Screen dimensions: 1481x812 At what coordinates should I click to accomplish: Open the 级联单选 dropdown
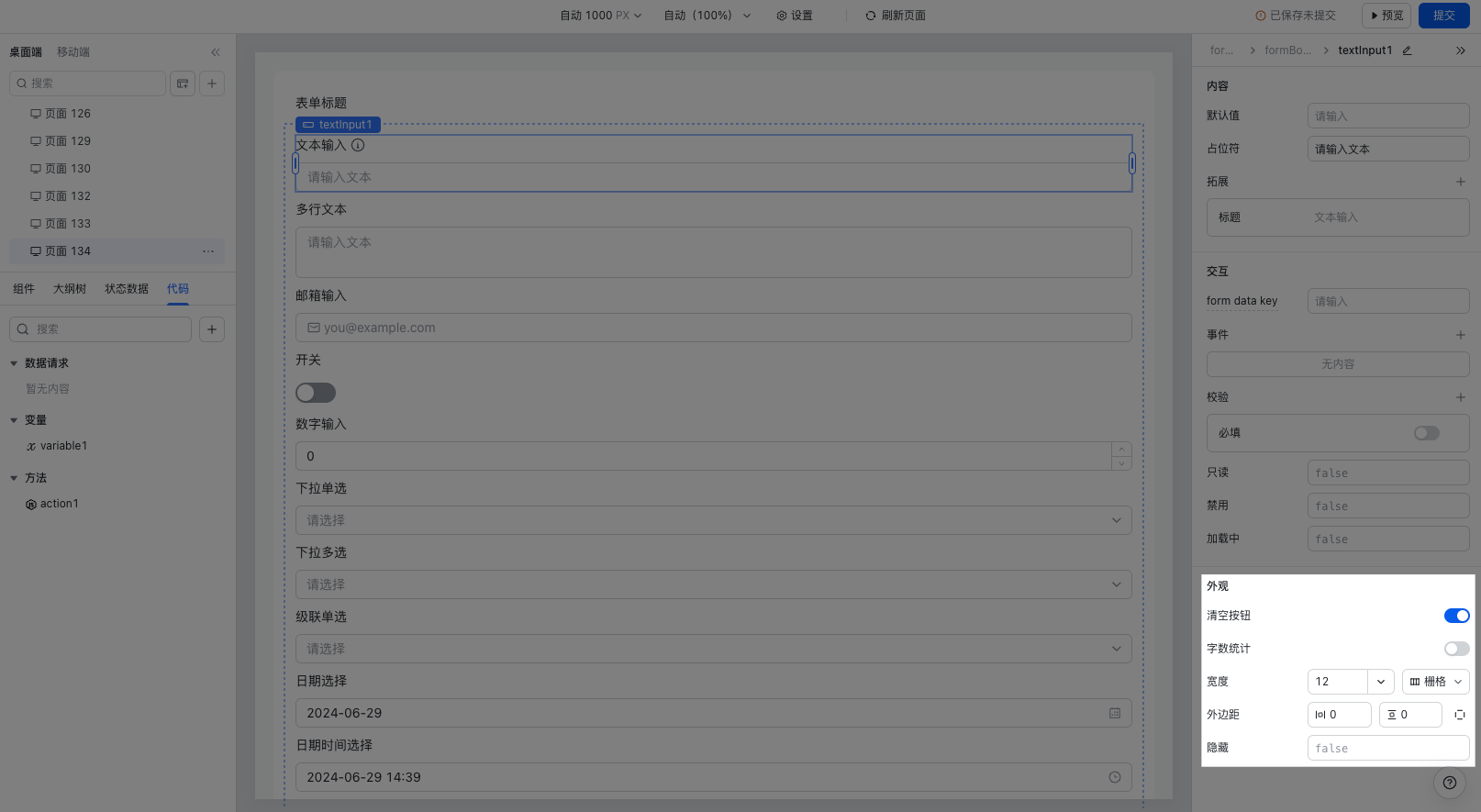[x=713, y=649]
